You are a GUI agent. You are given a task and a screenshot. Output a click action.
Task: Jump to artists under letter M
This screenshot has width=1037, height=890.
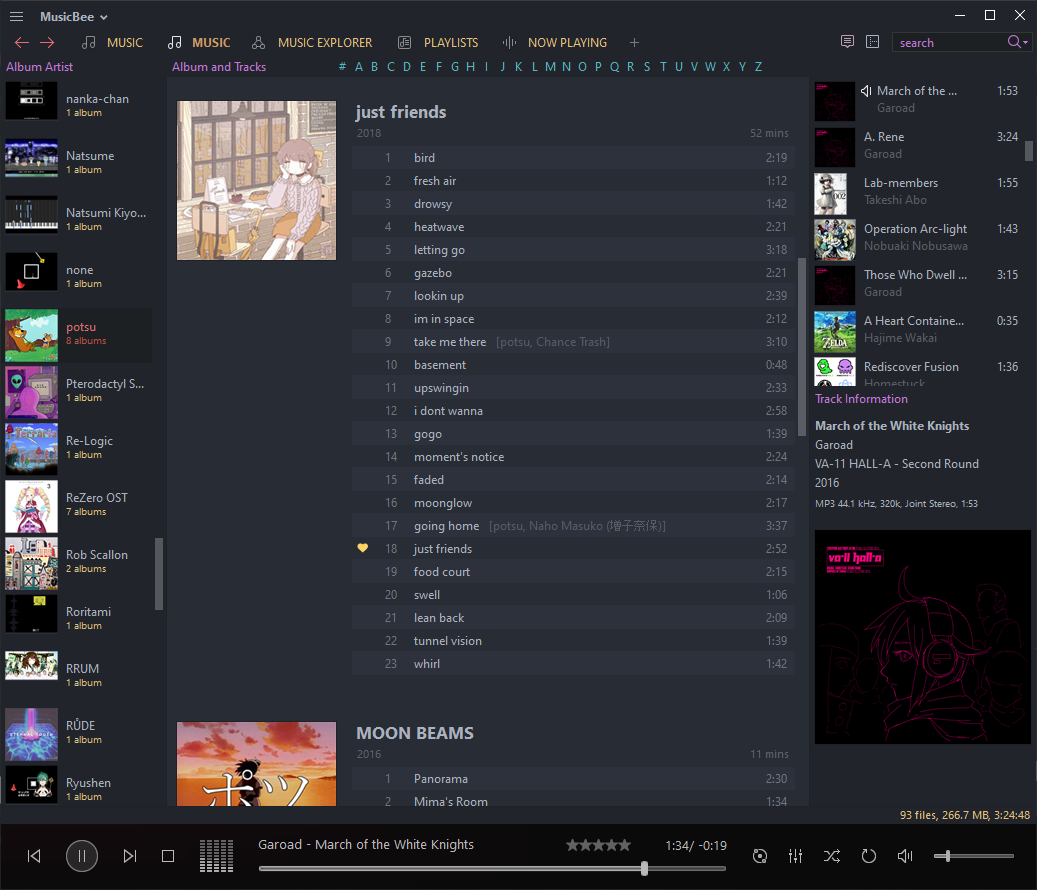(x=550, y=67)
